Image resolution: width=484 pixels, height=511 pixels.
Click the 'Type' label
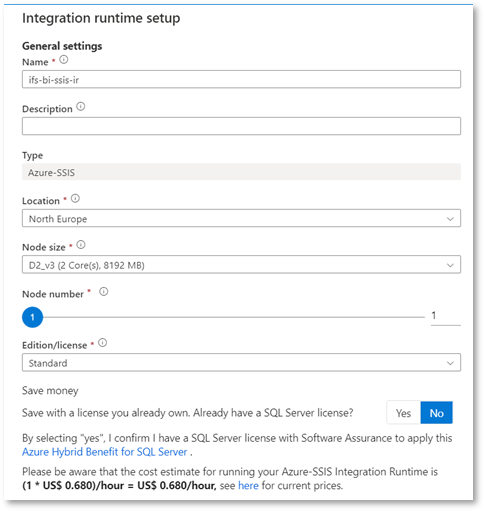click(x=32, y=155)
